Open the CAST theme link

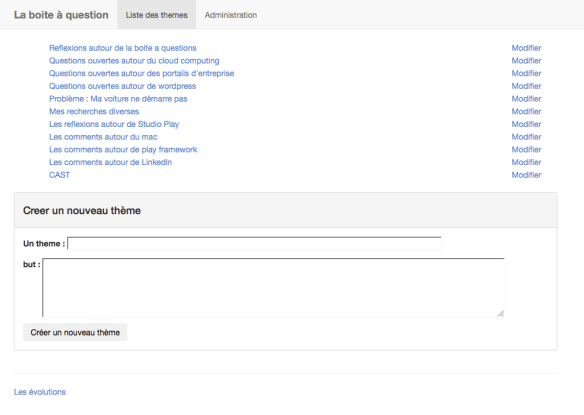pos(60,175)
